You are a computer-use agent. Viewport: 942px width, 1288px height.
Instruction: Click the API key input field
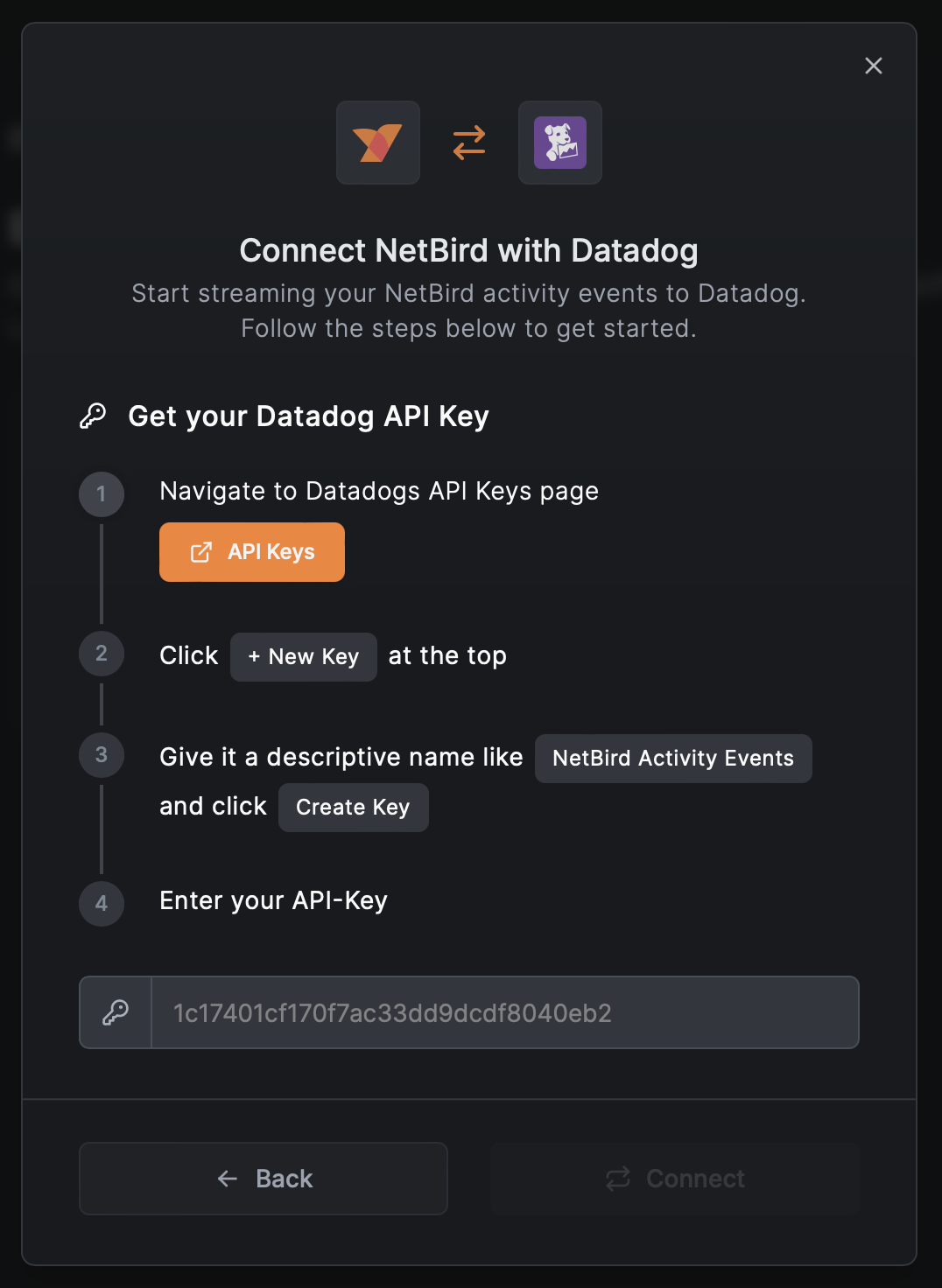pyautogui.click(x=504, y=1011)
